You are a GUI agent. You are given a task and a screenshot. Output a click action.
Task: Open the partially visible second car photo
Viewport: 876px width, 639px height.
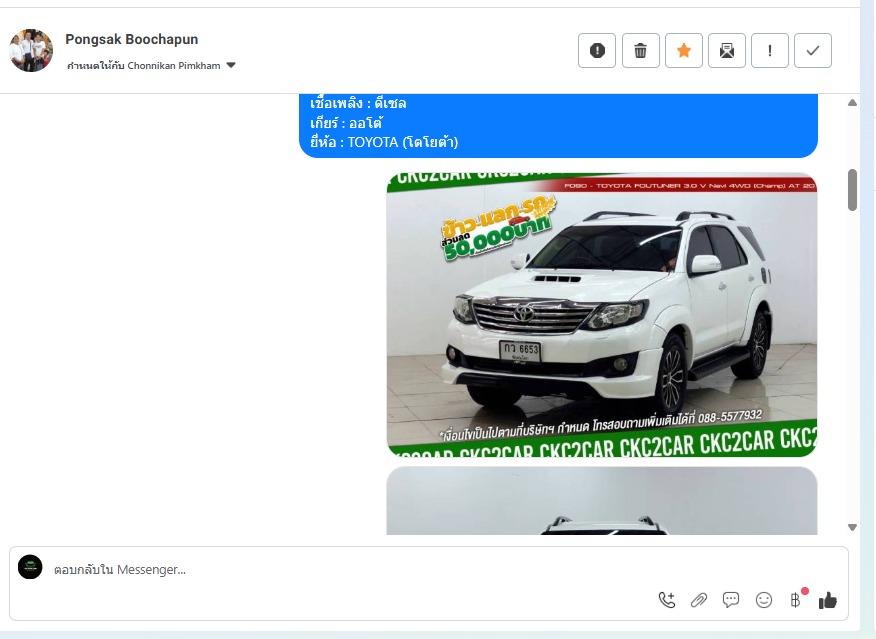(x=602, y=500)
